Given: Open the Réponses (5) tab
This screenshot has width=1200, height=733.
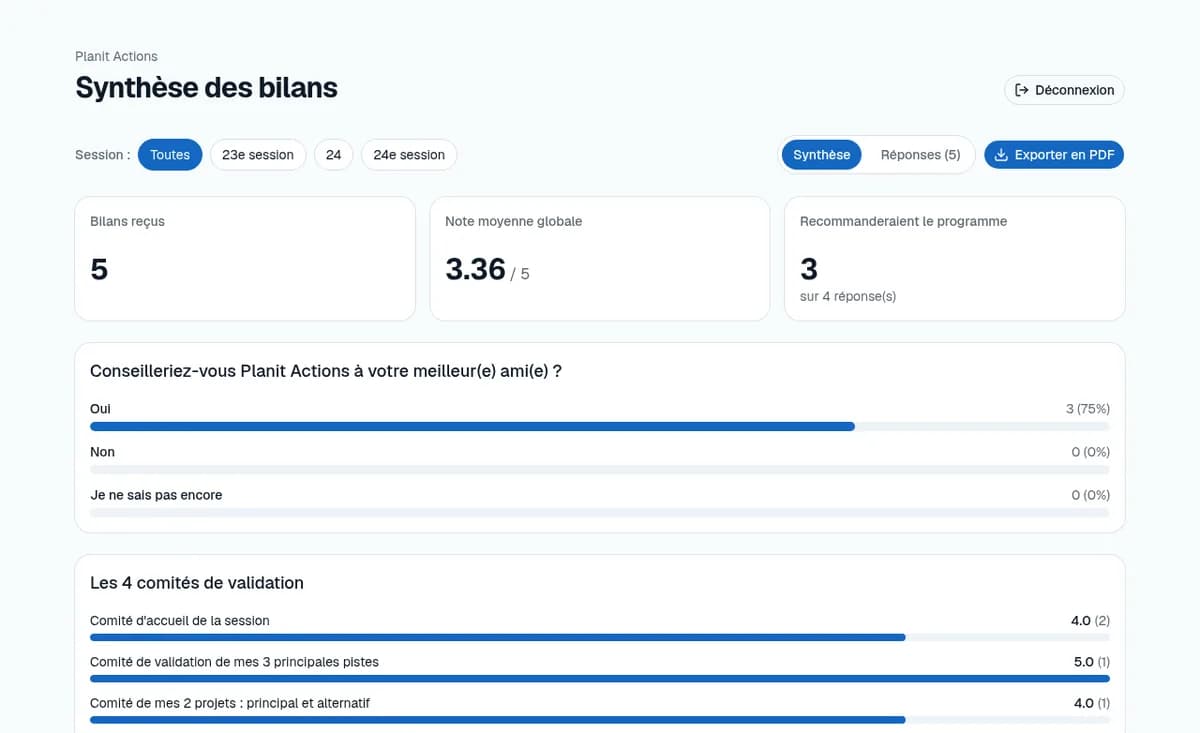Looking at the screenshot, I should pos(920,155).
